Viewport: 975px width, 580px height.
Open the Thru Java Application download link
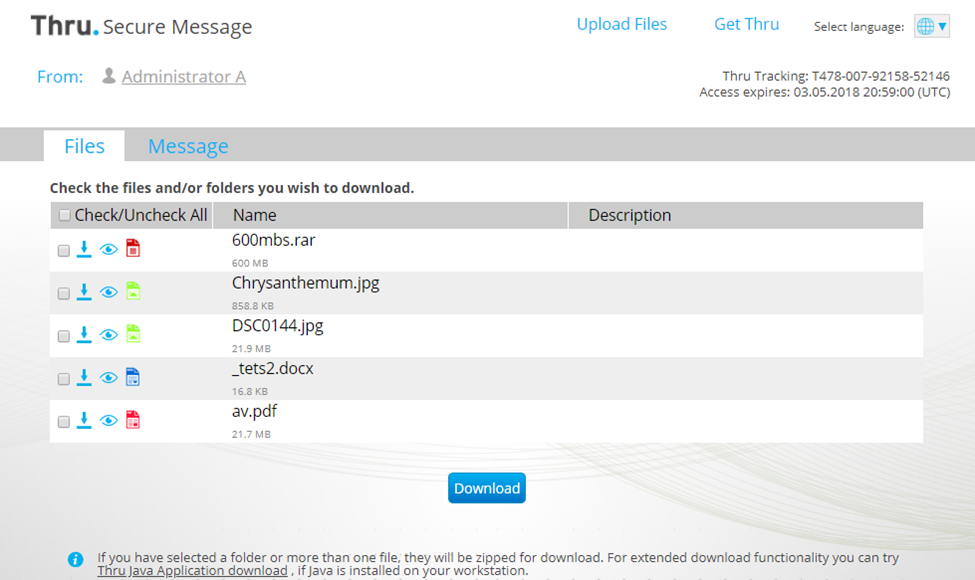192,571
